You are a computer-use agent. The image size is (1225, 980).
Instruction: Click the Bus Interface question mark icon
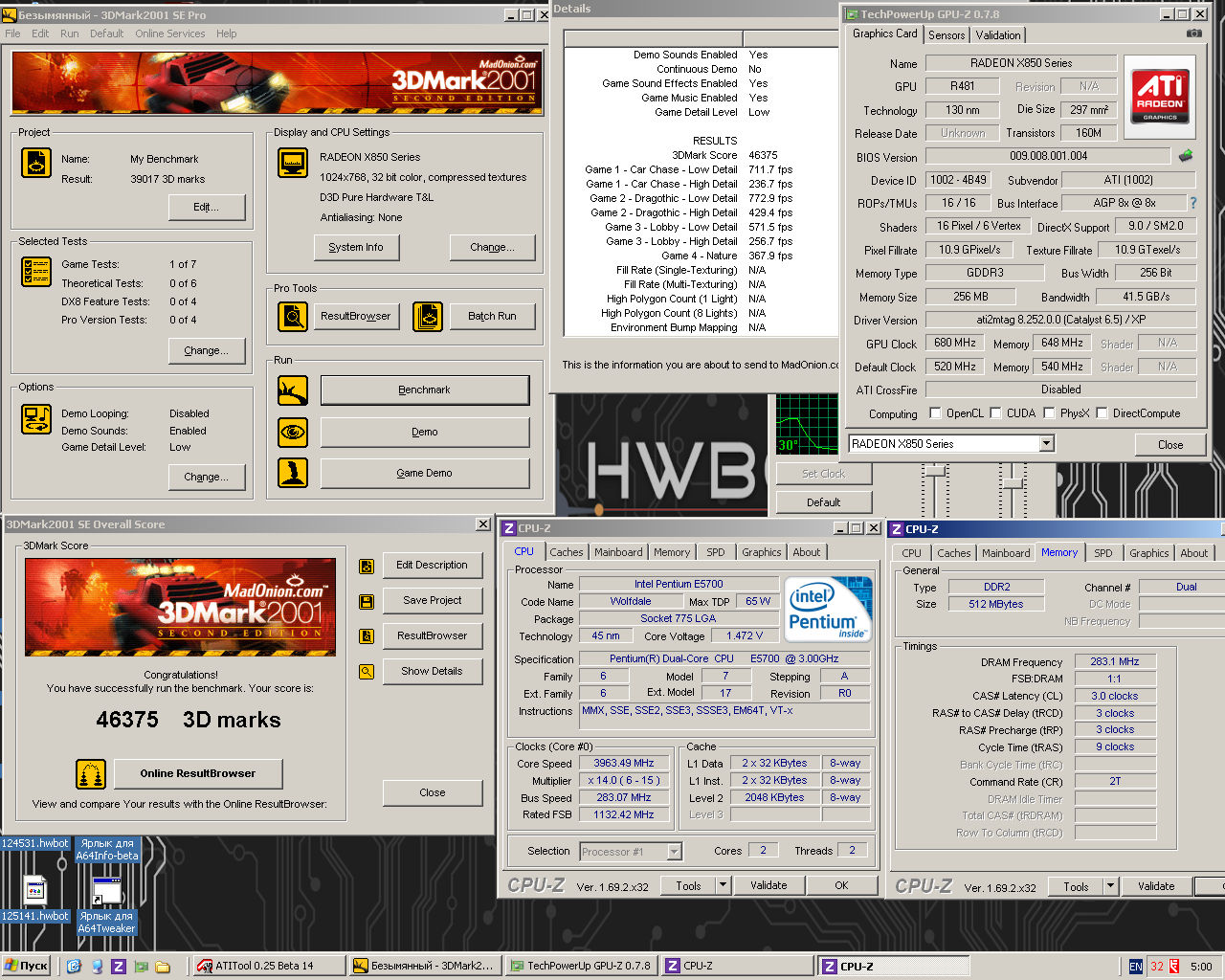tap(1192, 203)
